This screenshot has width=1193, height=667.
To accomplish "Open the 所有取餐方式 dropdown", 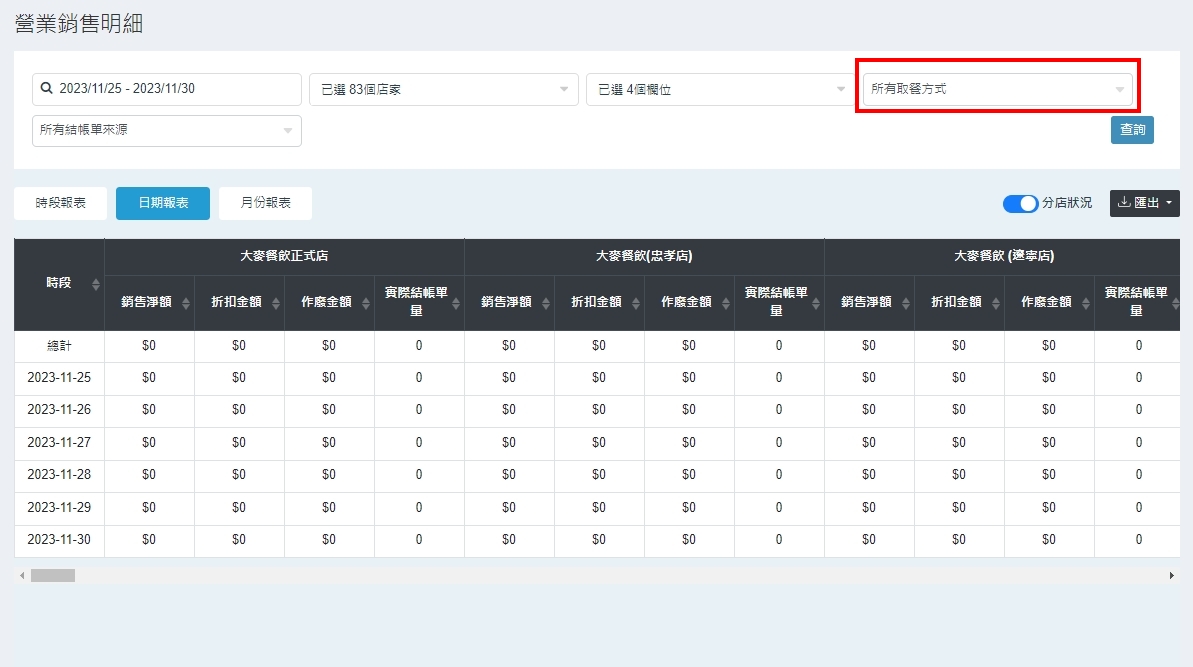I will click(x=997, y=89).
